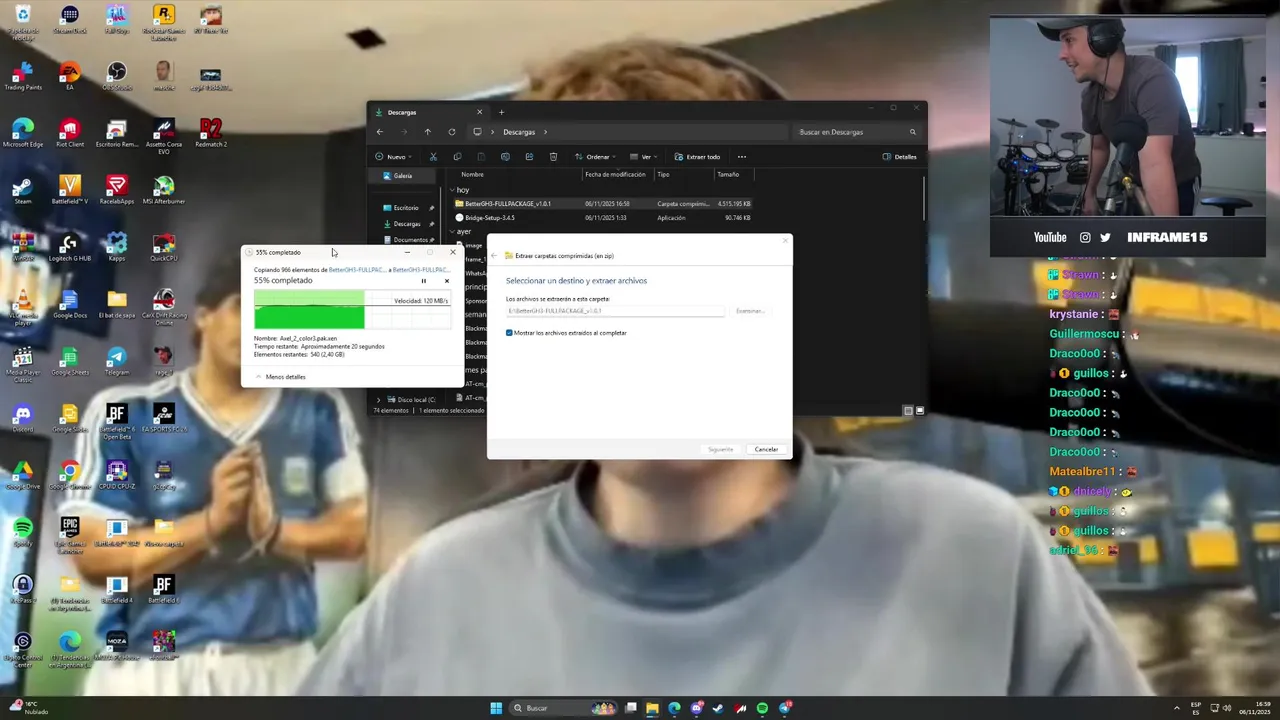Click the Siguiente button in extraction wizard

tap(720, 449)
